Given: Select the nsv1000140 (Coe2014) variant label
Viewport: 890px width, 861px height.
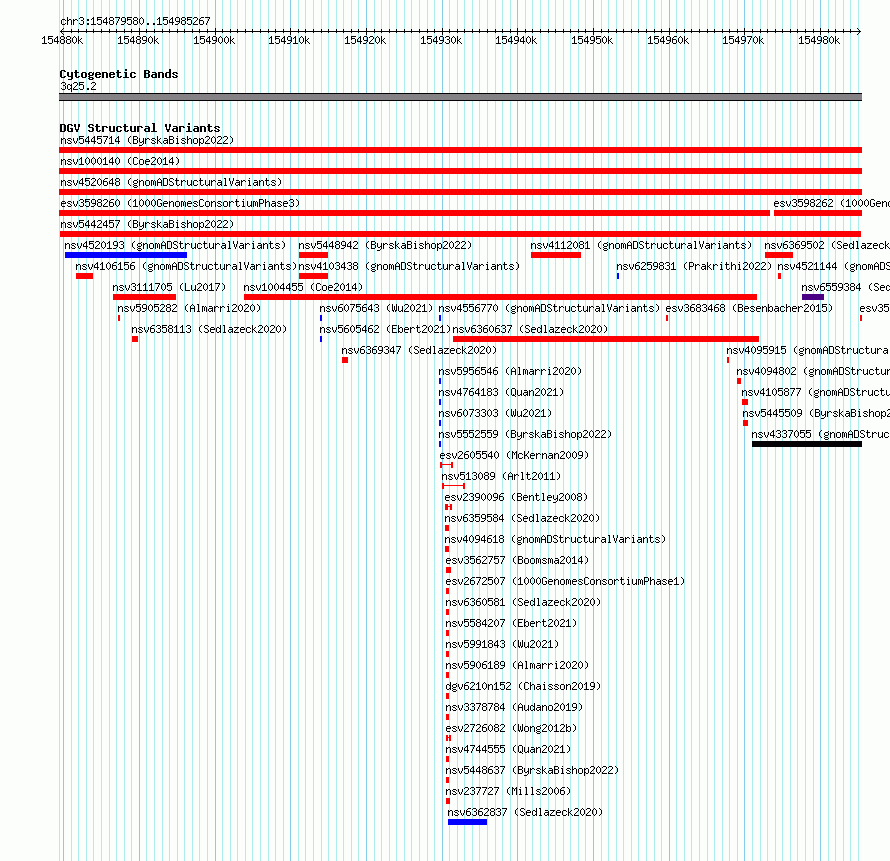Looking at the screenshot, I should (x=120, y=161).
